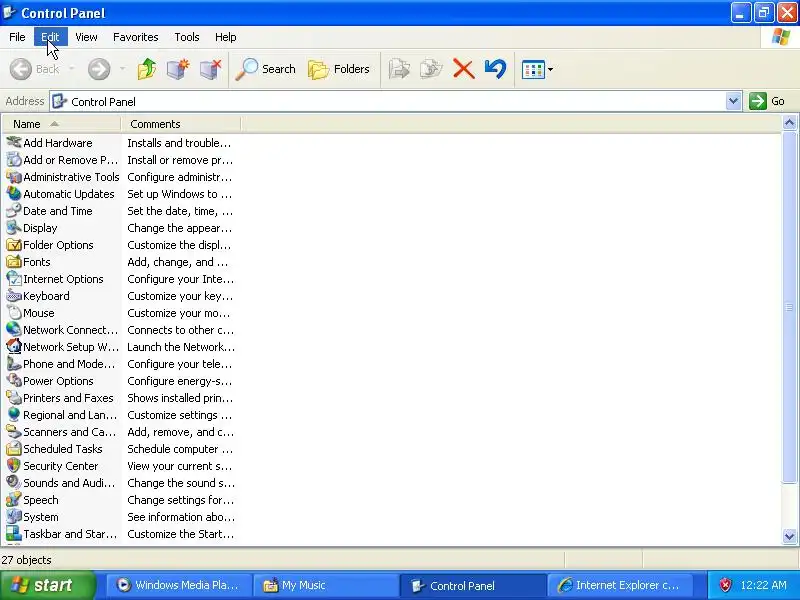Sort by the Name column header
The height and width of the screenshot is (600, 800).
61,124
